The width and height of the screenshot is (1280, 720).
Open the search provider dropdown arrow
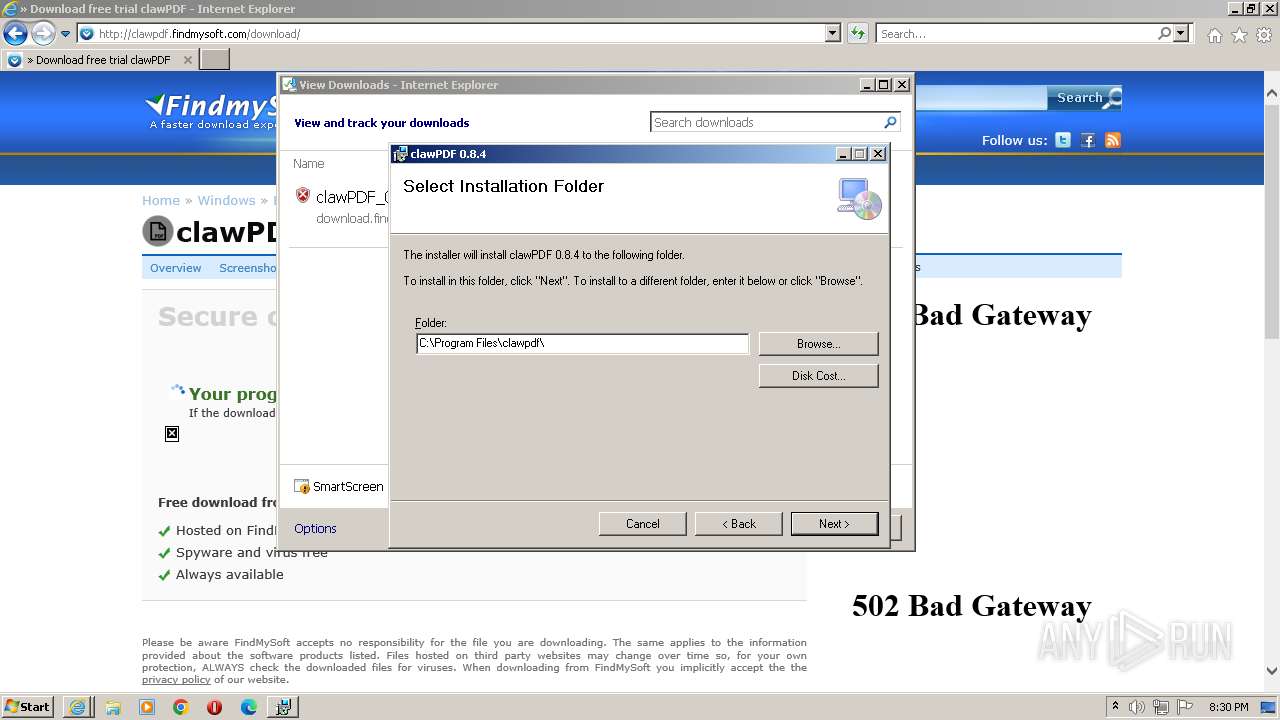click(1181, 33)
